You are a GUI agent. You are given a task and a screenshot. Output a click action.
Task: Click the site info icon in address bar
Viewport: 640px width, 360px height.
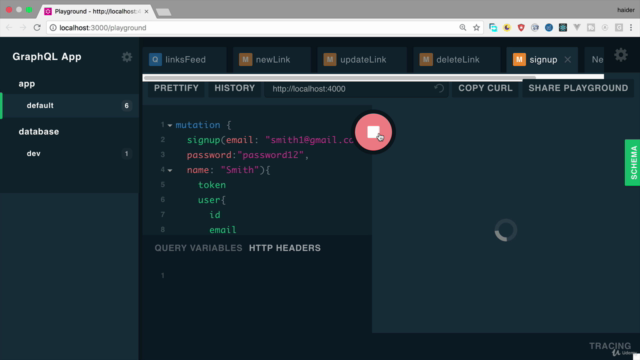[53, 28]
